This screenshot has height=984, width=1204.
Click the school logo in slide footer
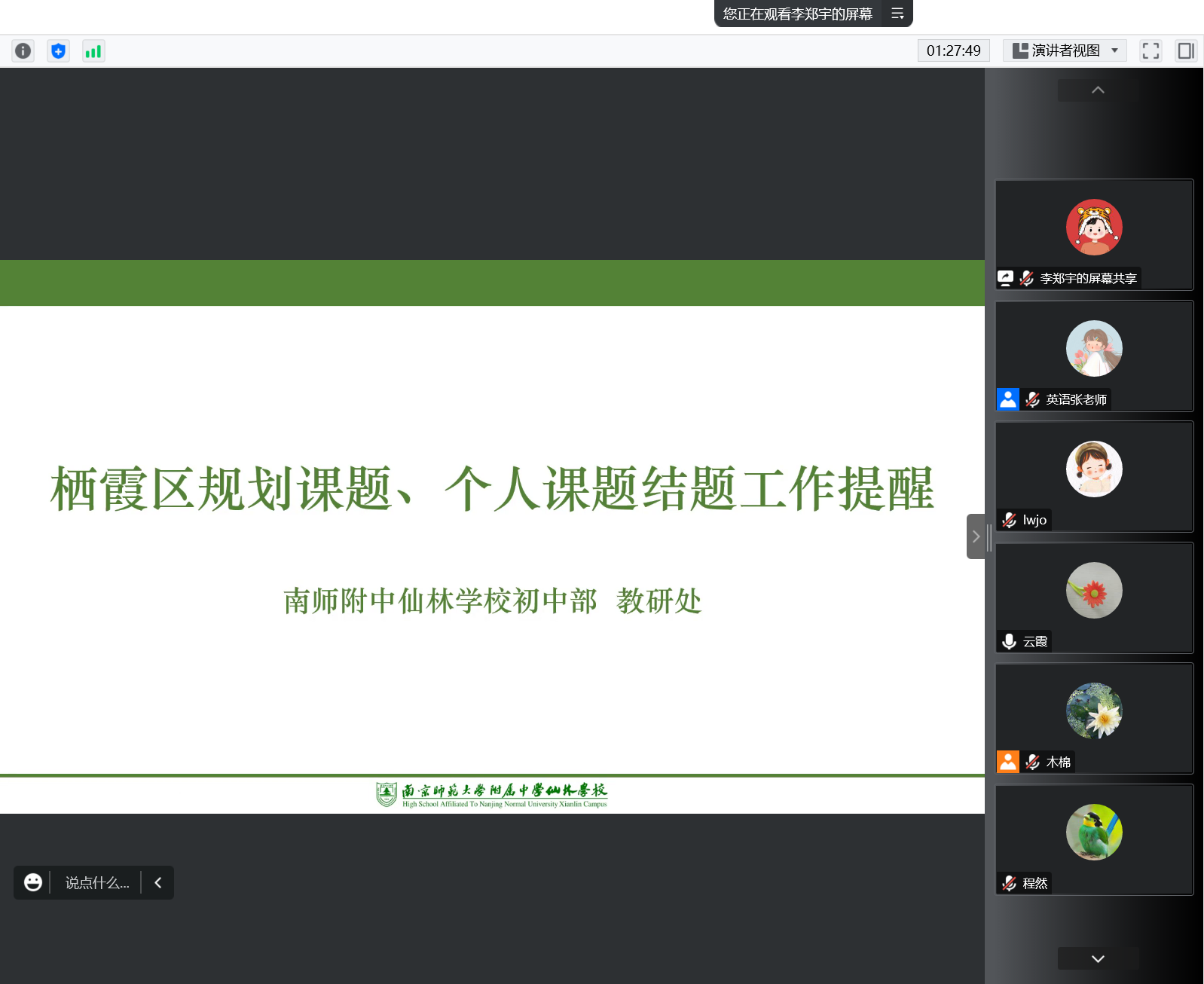pyautogui.click(x=492, y=794)
